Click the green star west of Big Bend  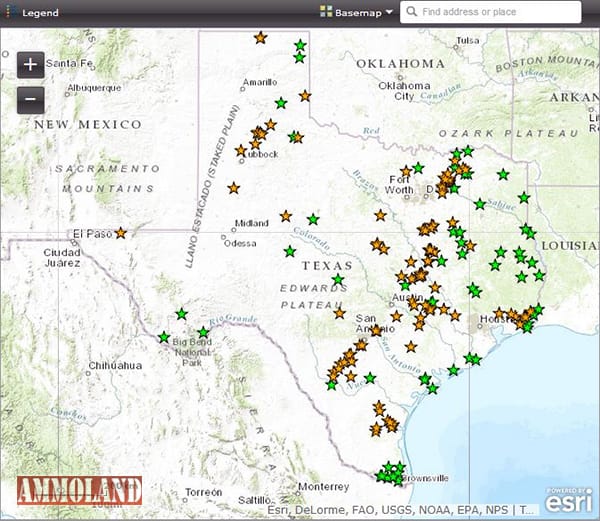click(x=164, y=337)
